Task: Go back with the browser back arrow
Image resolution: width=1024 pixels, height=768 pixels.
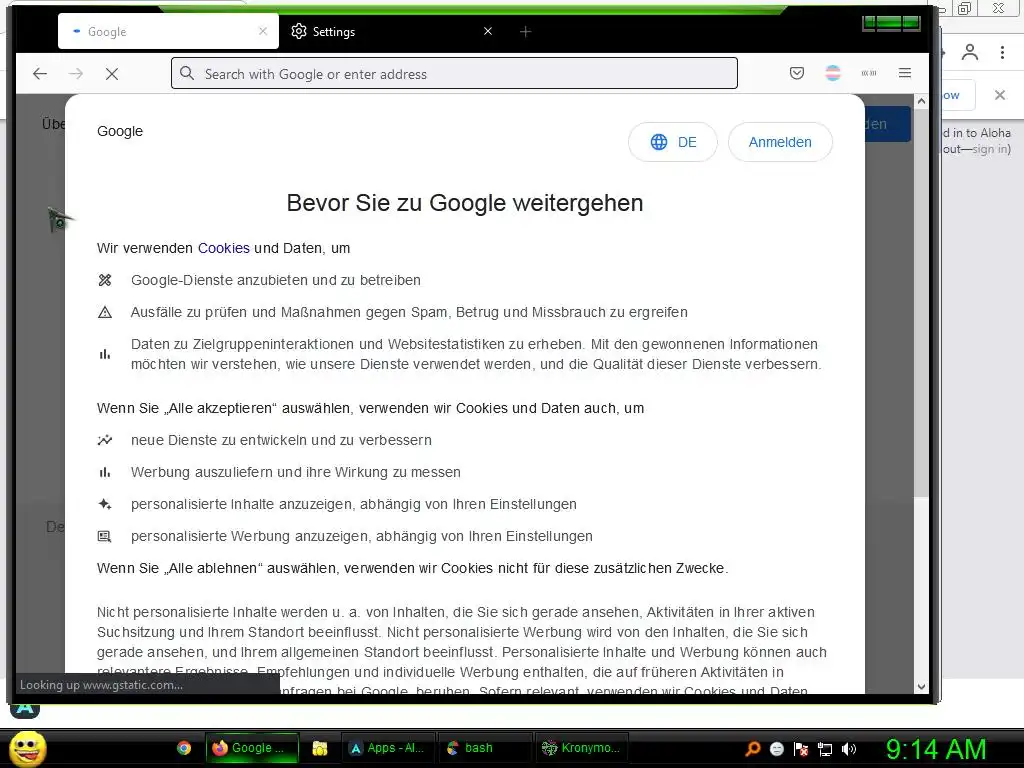Action: tap(40, 74)
